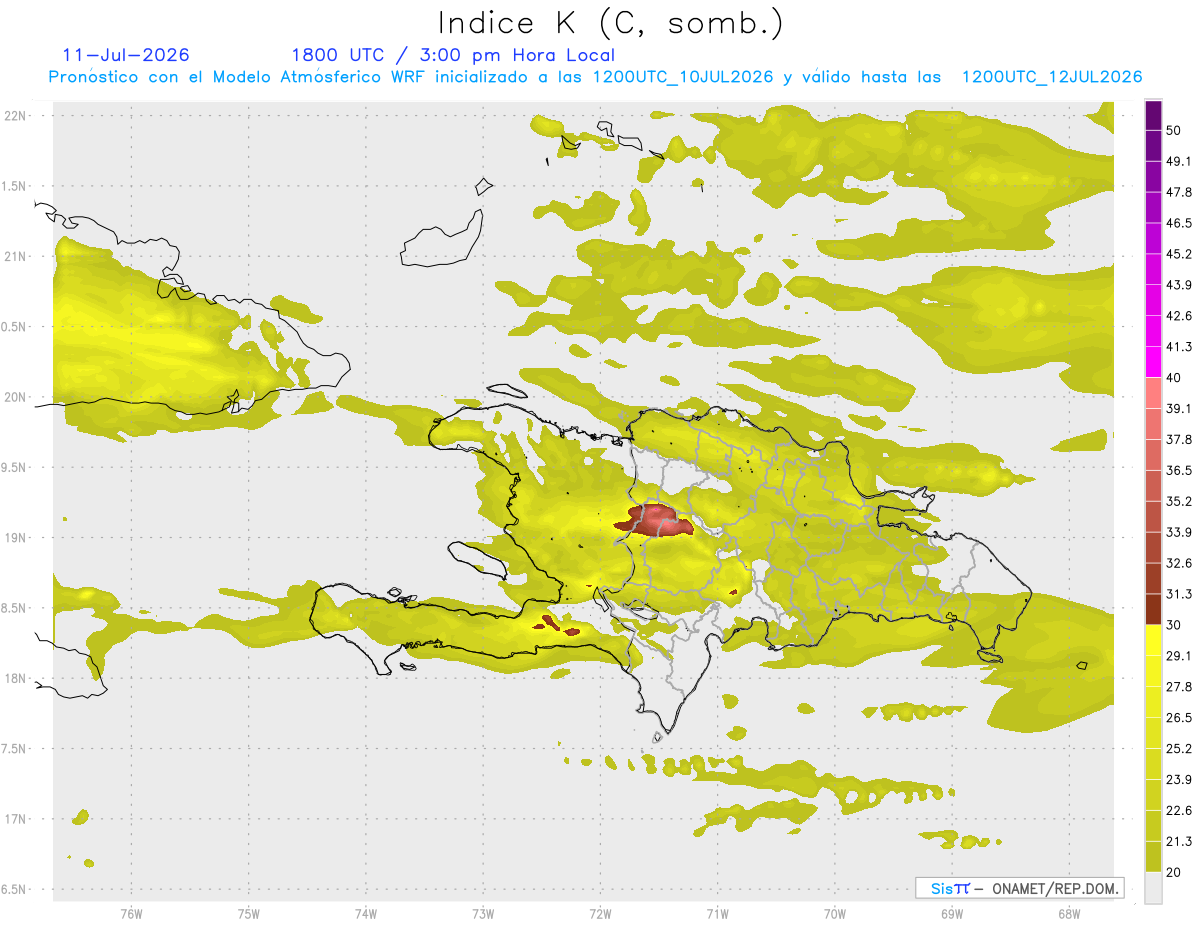Click the '31.3' color scale value
The width and height of the screenshot is (1200, 927).
(x=1179, y=594)
